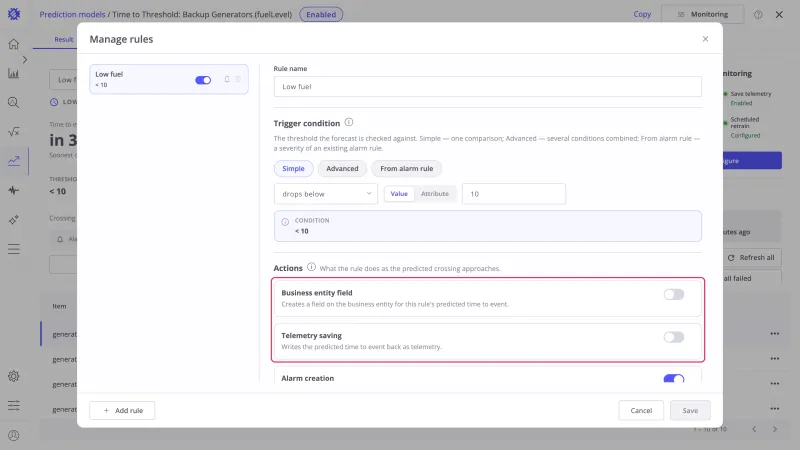Click the refresh icon in Refresh all
Image resolution: width=800 pixels, height=450 pixels.
(x=731, y=258)
